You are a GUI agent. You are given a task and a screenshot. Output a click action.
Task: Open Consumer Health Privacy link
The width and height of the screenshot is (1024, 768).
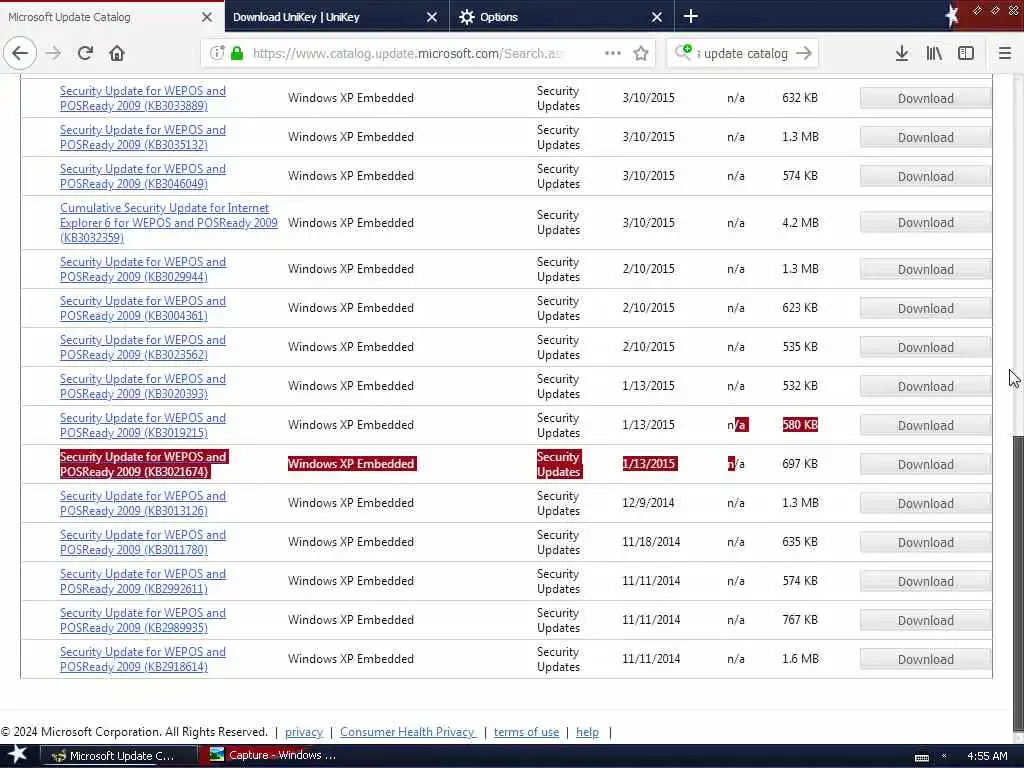[408, 732]
